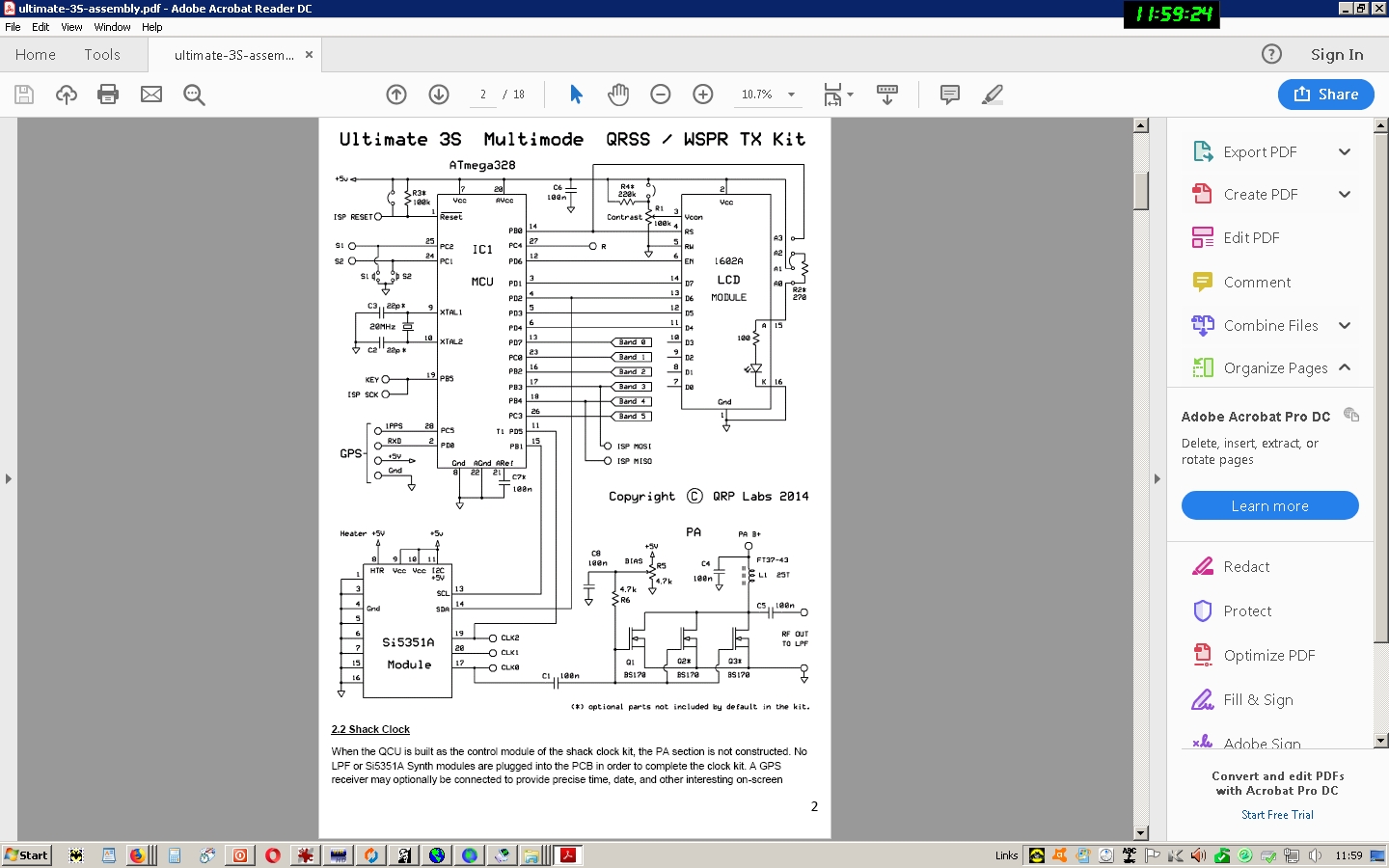Add a sticky note comment
The width and height of the screenshot is (1389, 868).
950,95
